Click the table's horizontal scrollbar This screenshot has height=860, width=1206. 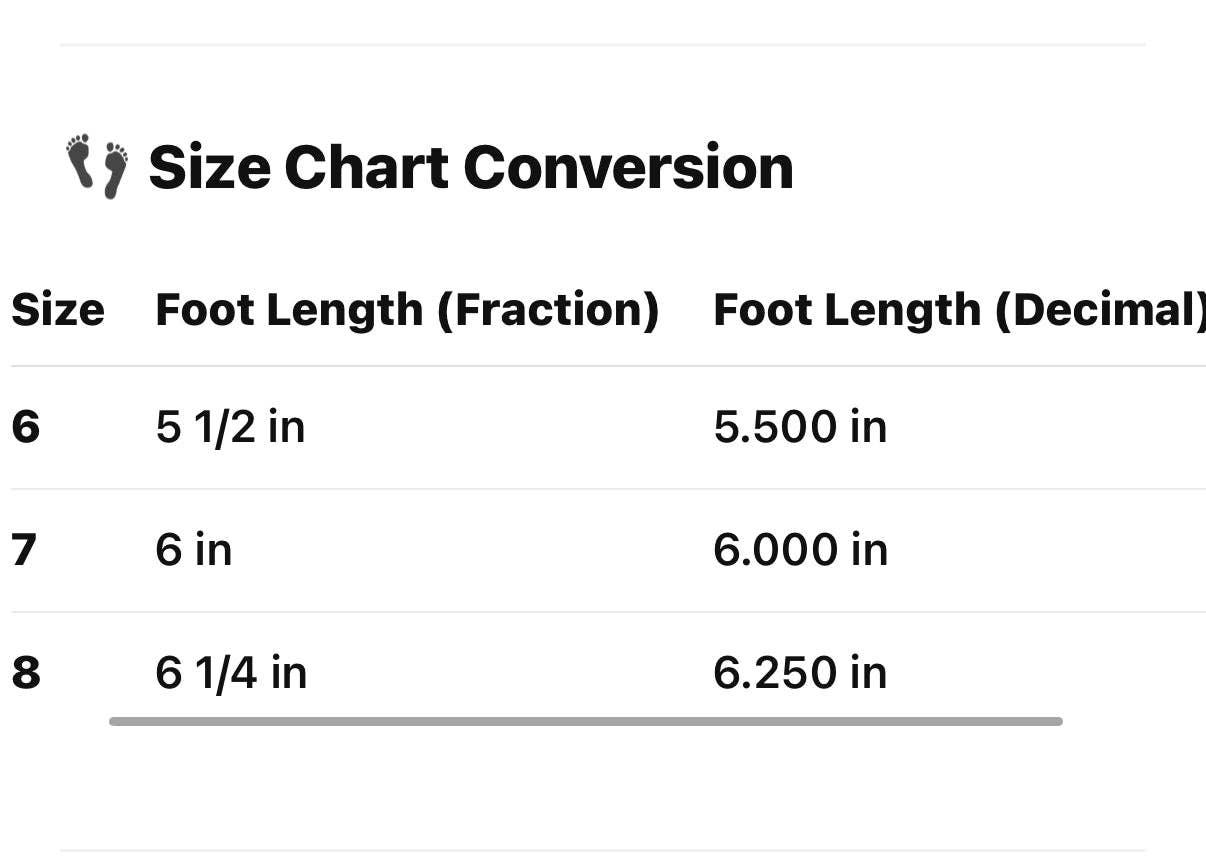pyautogui.click(x=585, y=721)
